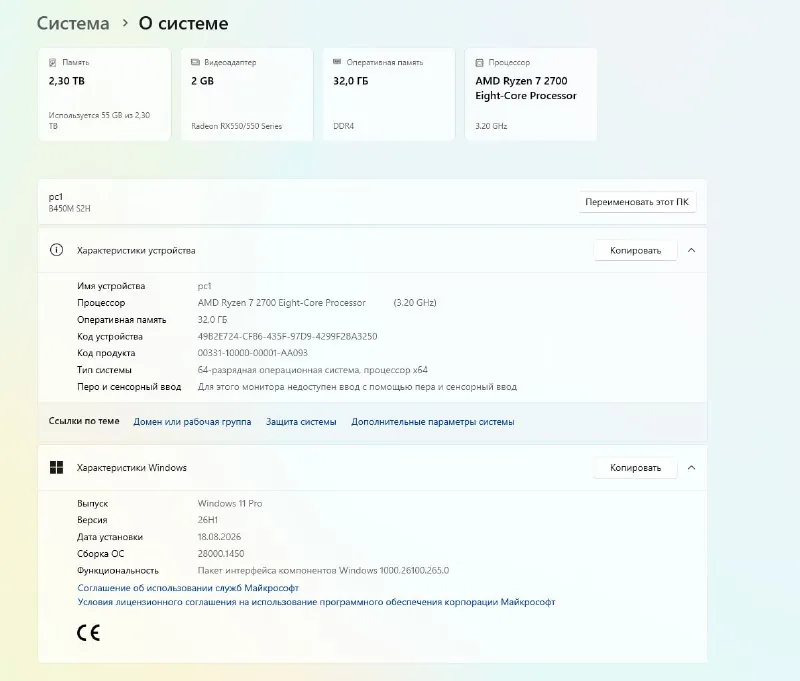The height and width of the screenshot is (681, 800).
Task: Select the device name value pc1 in specs
Action: click(204, 286)
